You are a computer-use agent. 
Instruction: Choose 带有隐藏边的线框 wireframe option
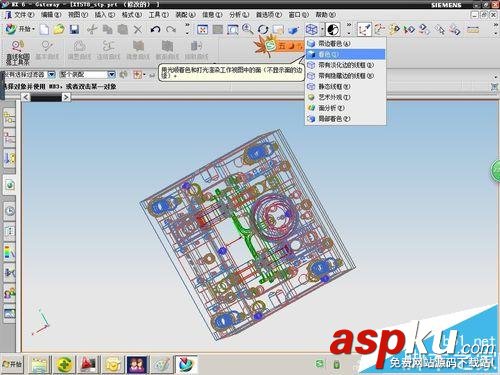[345, 76]
